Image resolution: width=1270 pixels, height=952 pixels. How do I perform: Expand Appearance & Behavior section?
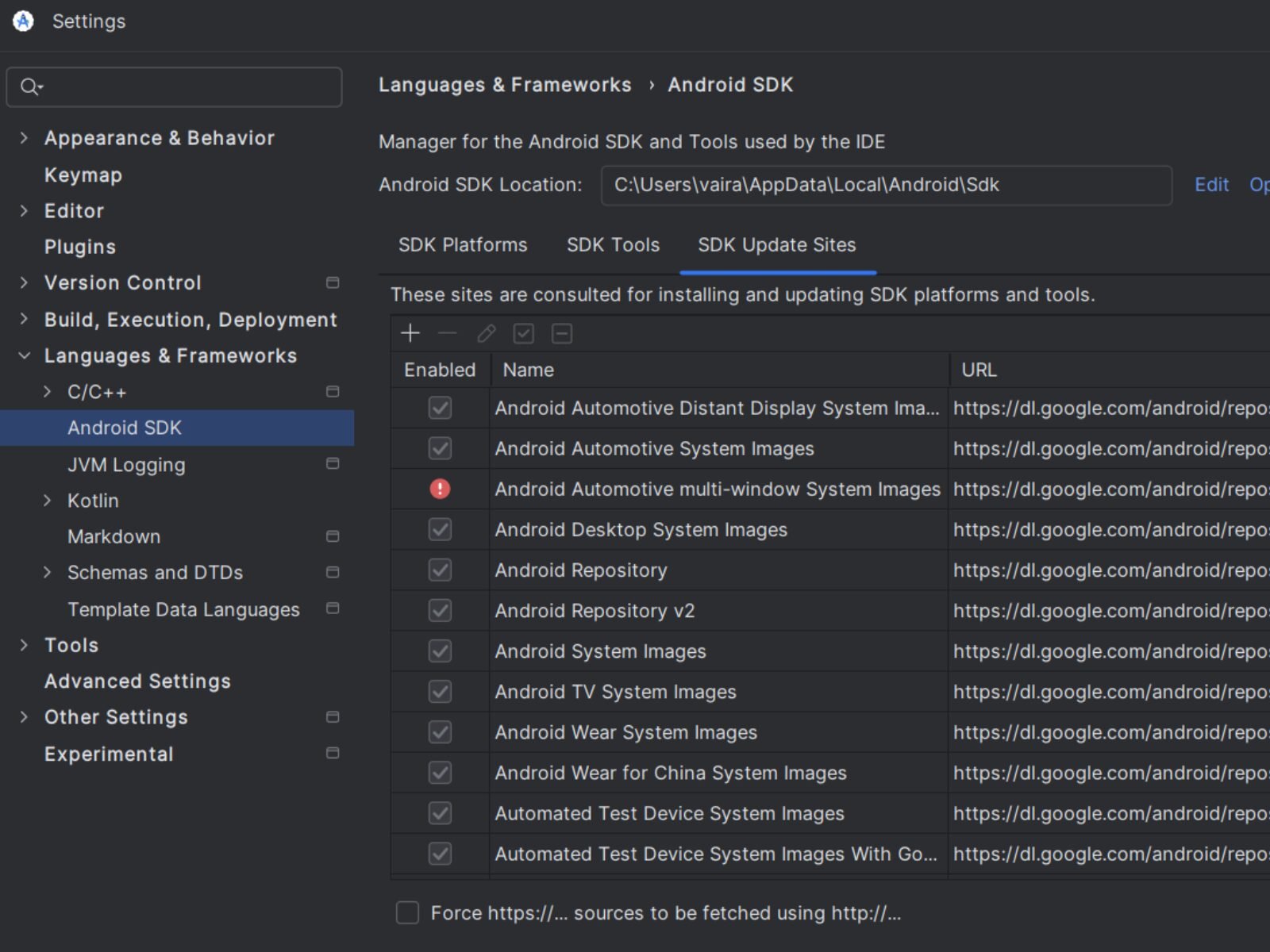pyautogui.click(x=24, y=138)
